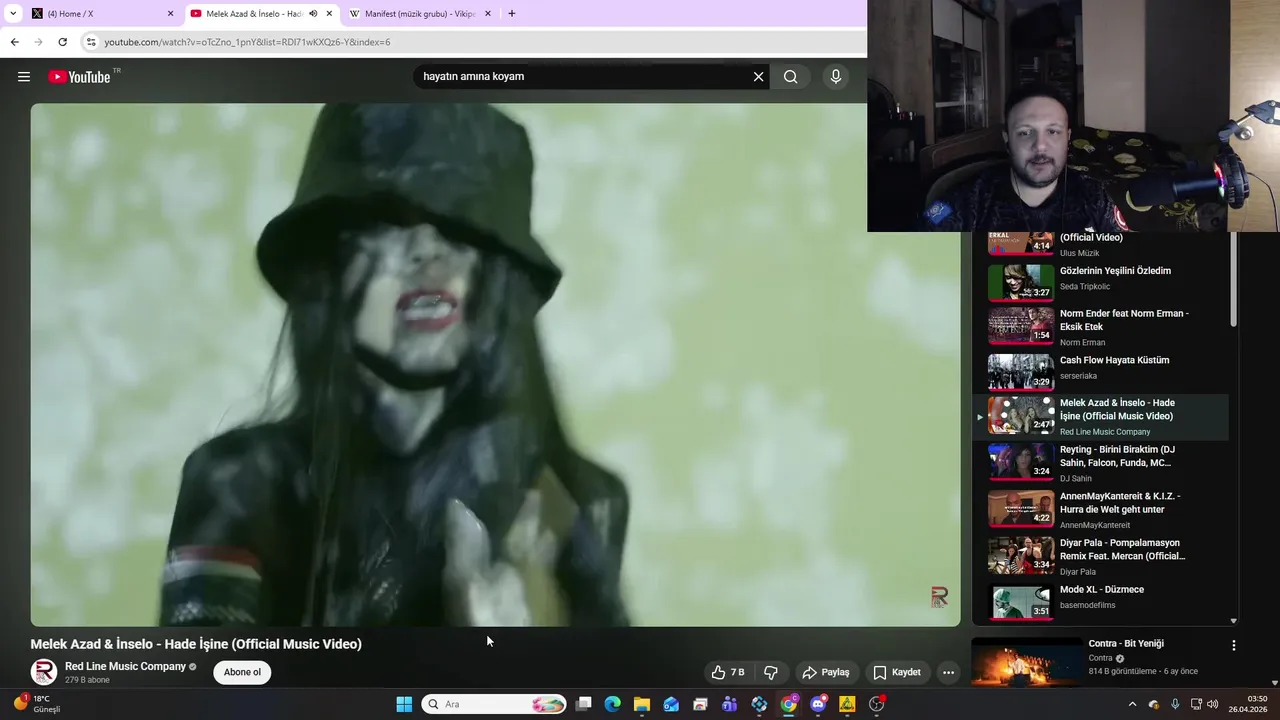Select current Melek Azad playlist thumbnail
Viewport: 1280px width, 720px height.
1021,415
